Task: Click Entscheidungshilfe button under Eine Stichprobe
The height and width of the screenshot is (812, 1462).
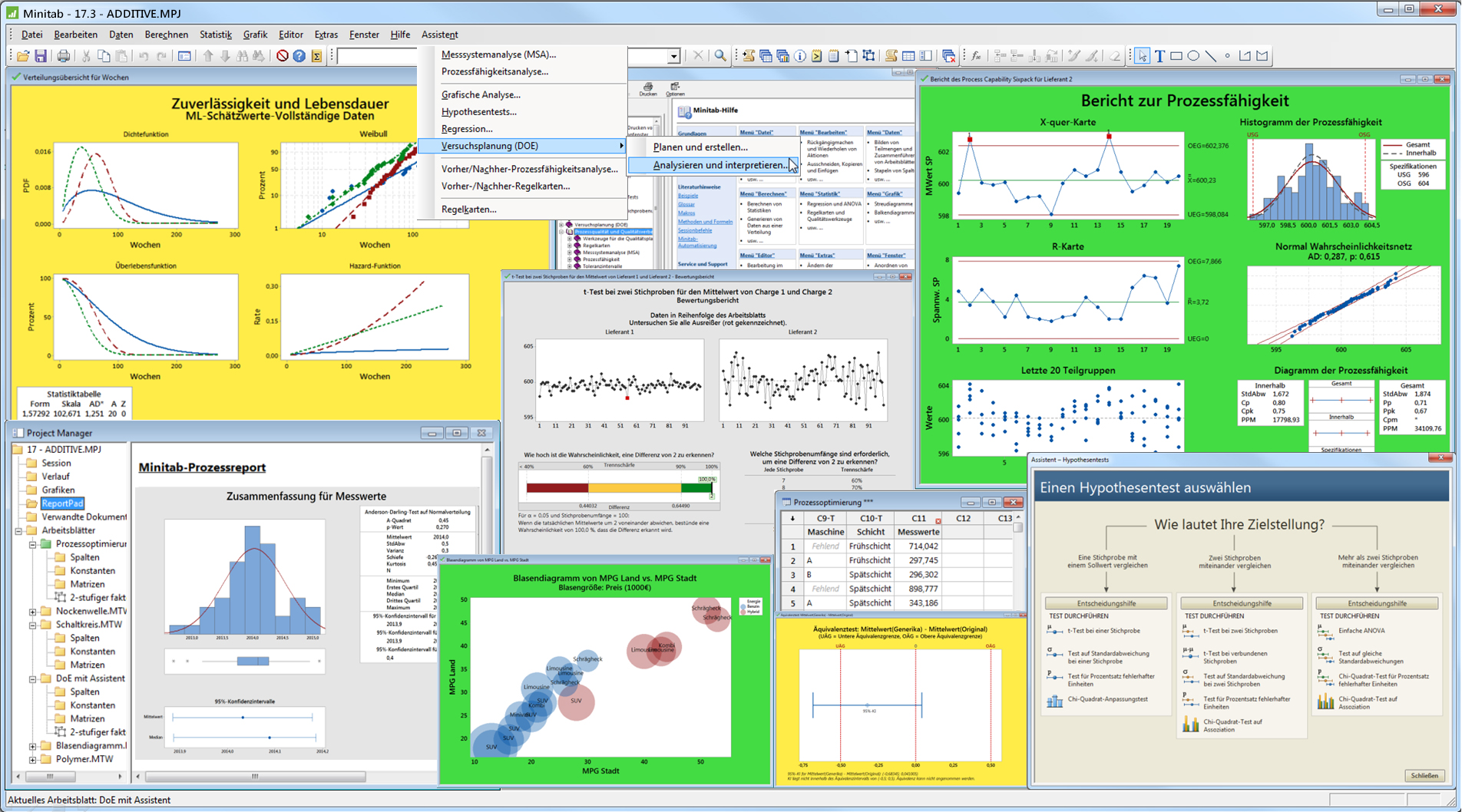Action: [1106, 603]
